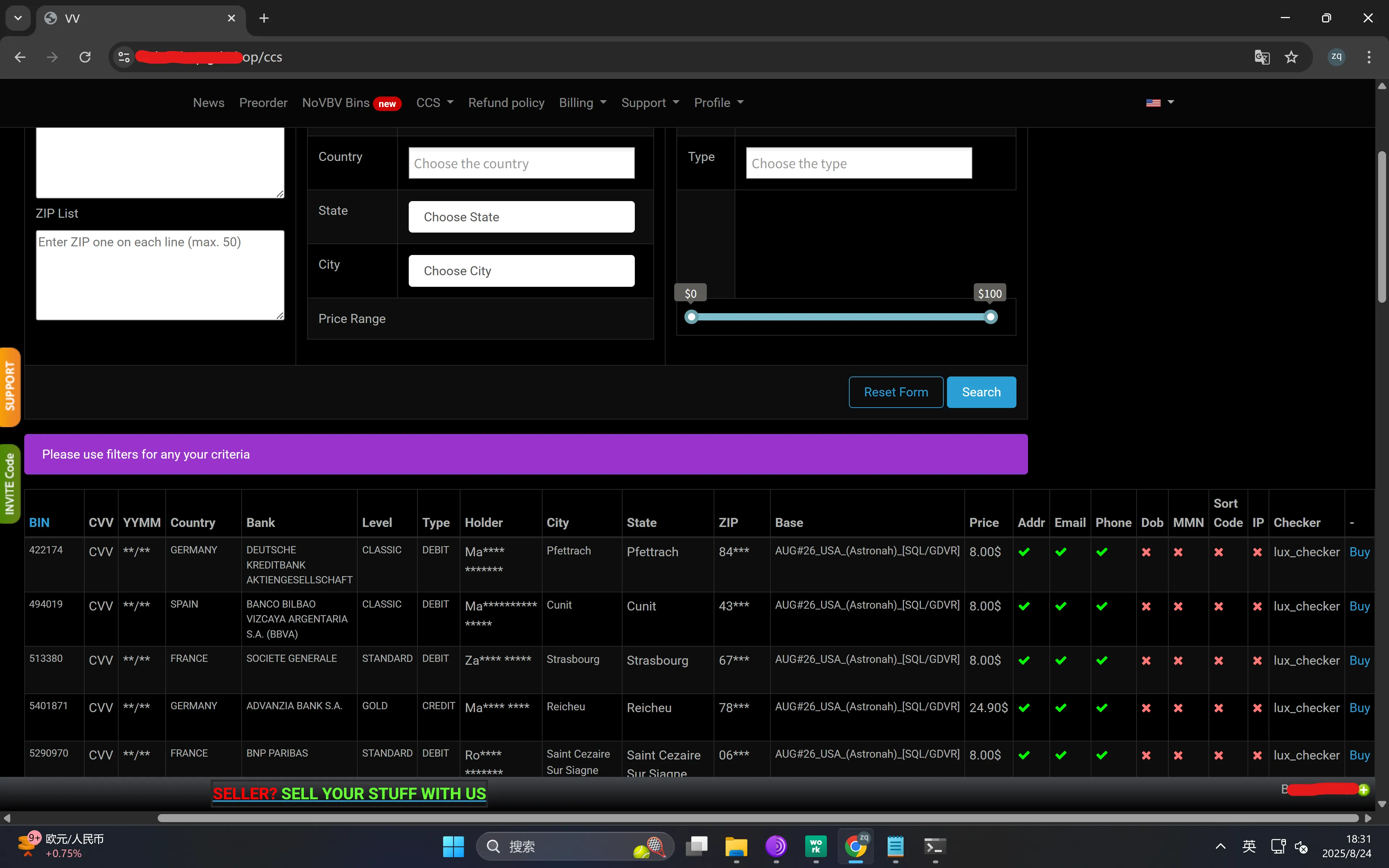The height and width of the screenshot is (868, 1389).
Task: Click the browser forward arrow
Action: point(52,57)
